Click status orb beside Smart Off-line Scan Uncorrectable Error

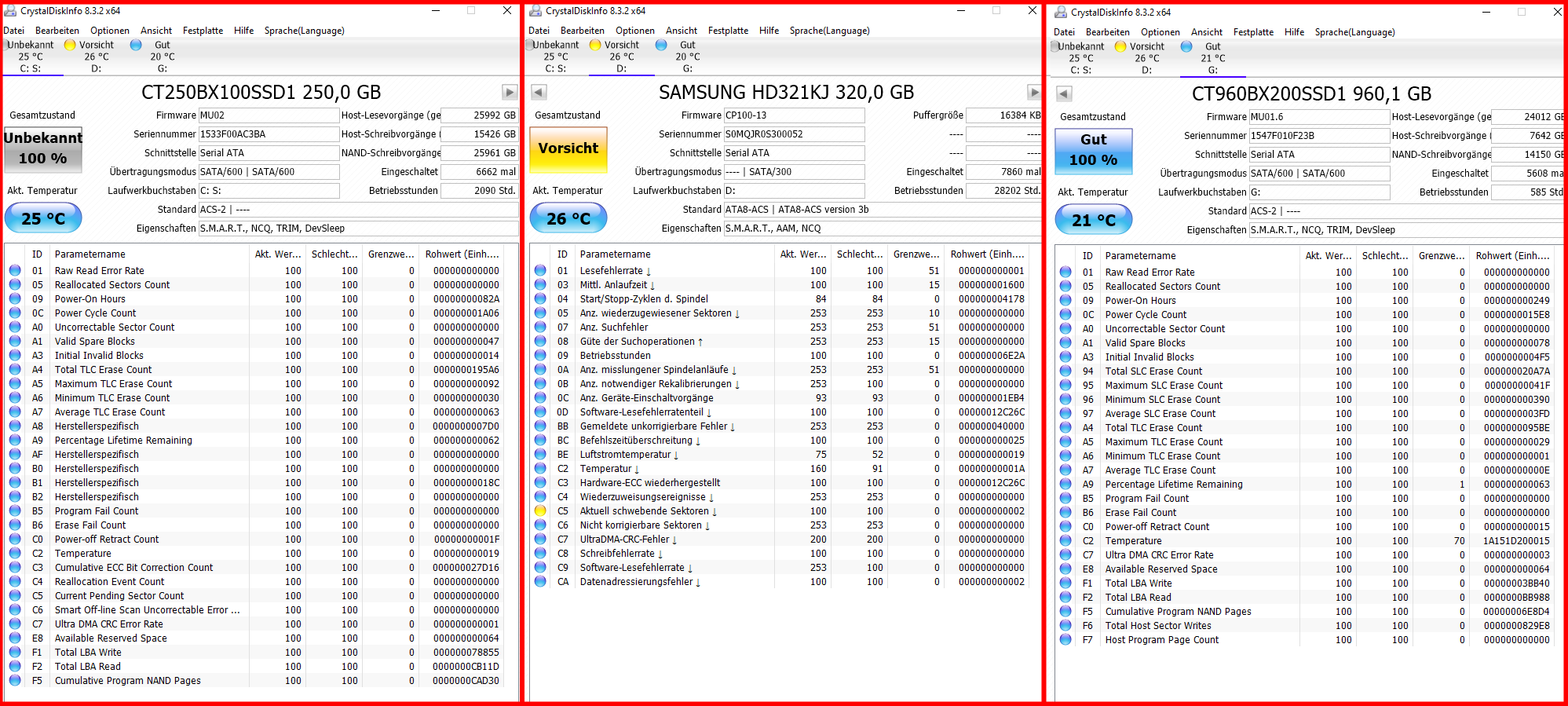coord(15,609)
